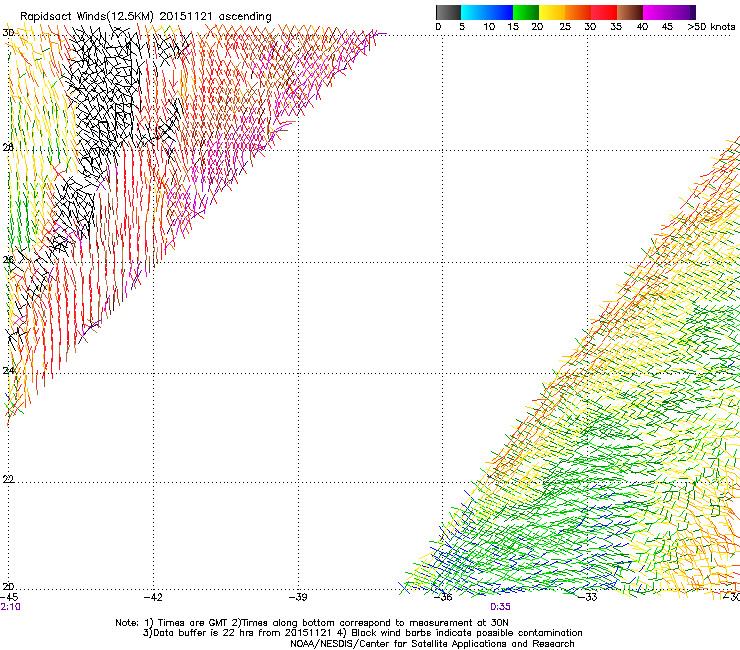
Task: Click the '-36' longitude axis label
Action: 443,597
